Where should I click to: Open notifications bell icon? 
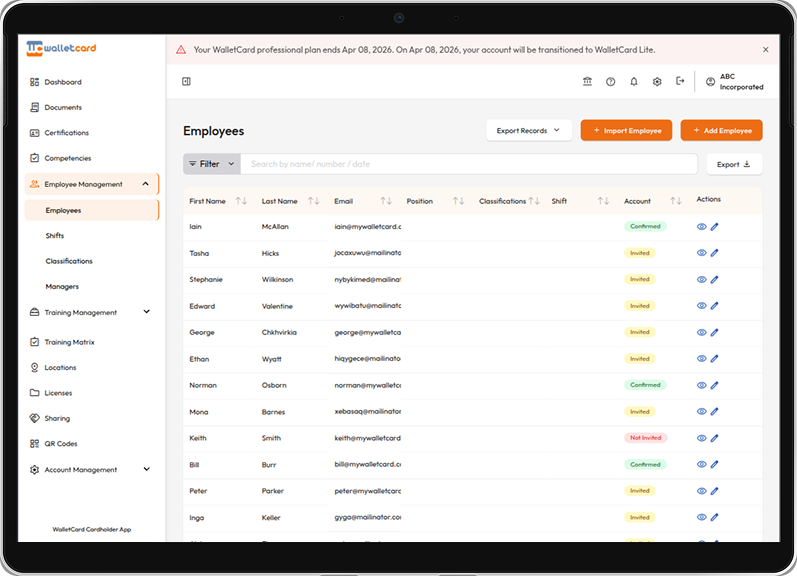pos(634,81)
